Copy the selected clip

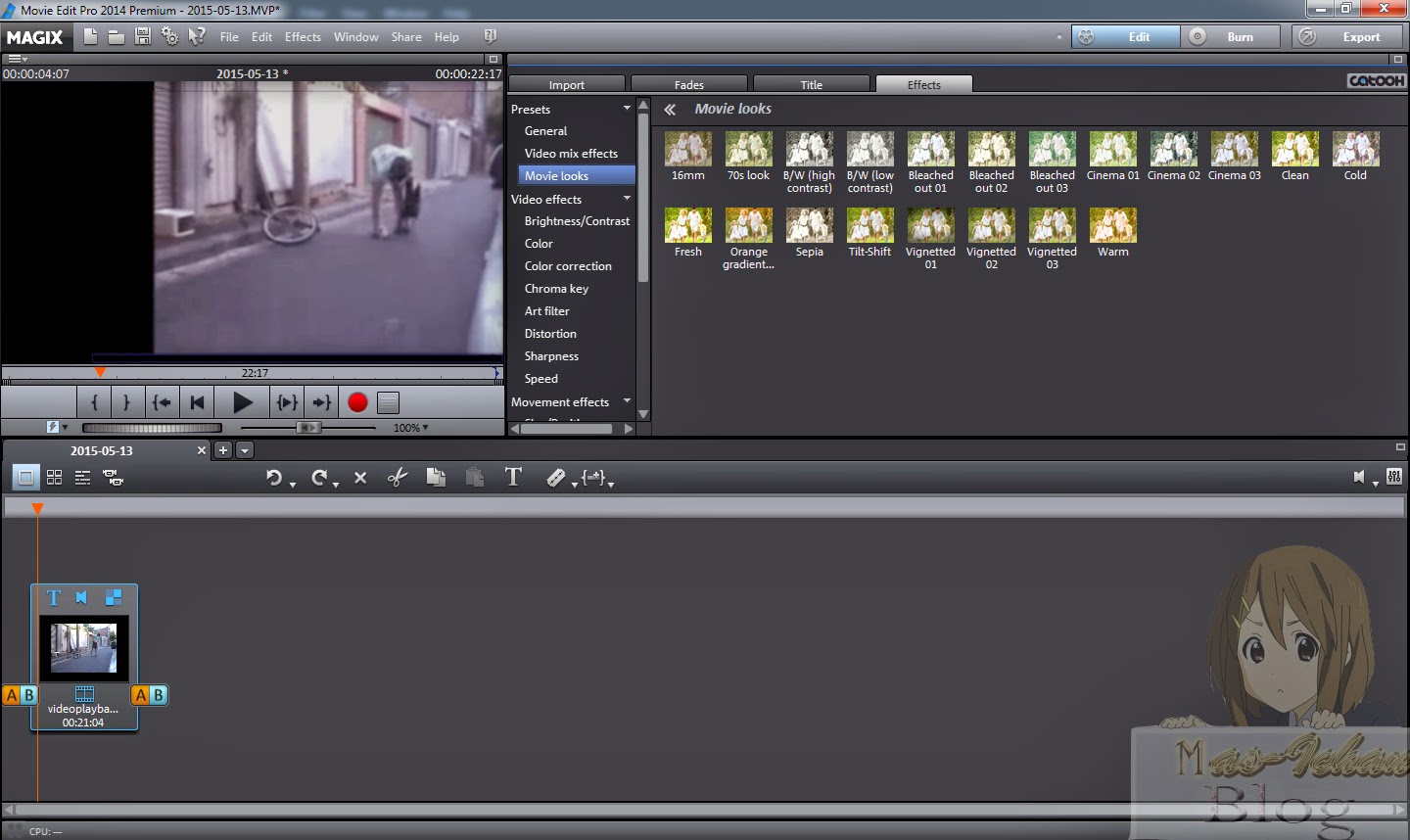pyautogui.click(x=436, y=478)
